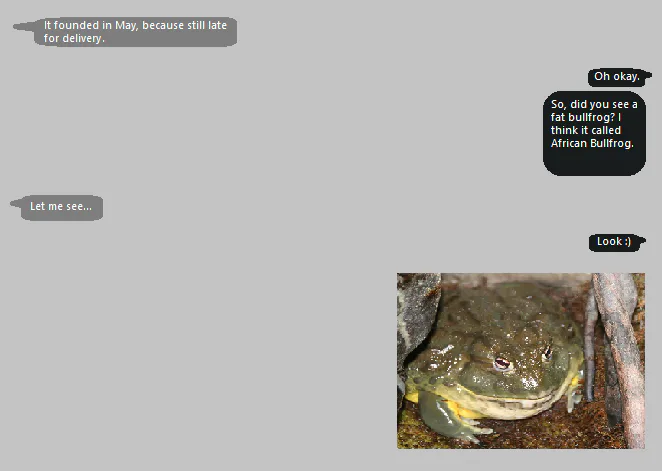Open the African bullfrog photo attachment
This screenshot has height=471, width=662.
(x=521, y=361)
